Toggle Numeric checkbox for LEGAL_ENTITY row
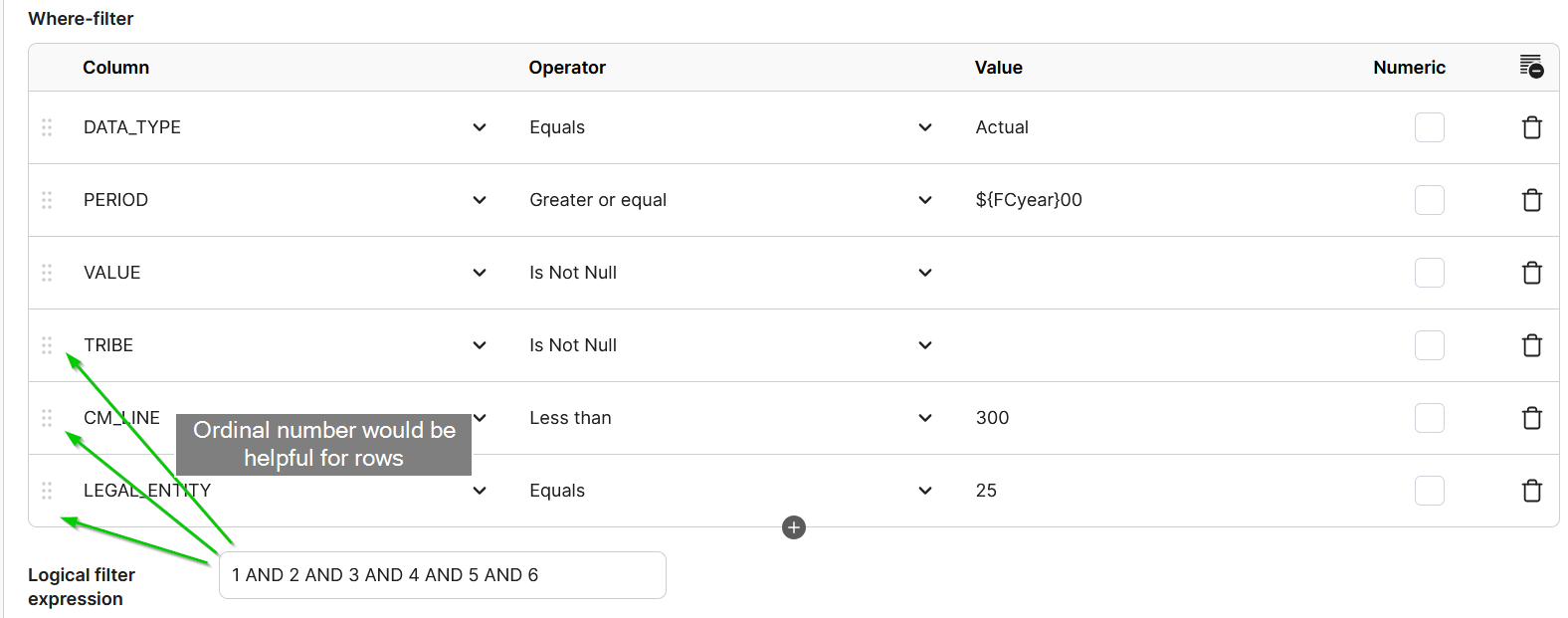 (1430, 491)
